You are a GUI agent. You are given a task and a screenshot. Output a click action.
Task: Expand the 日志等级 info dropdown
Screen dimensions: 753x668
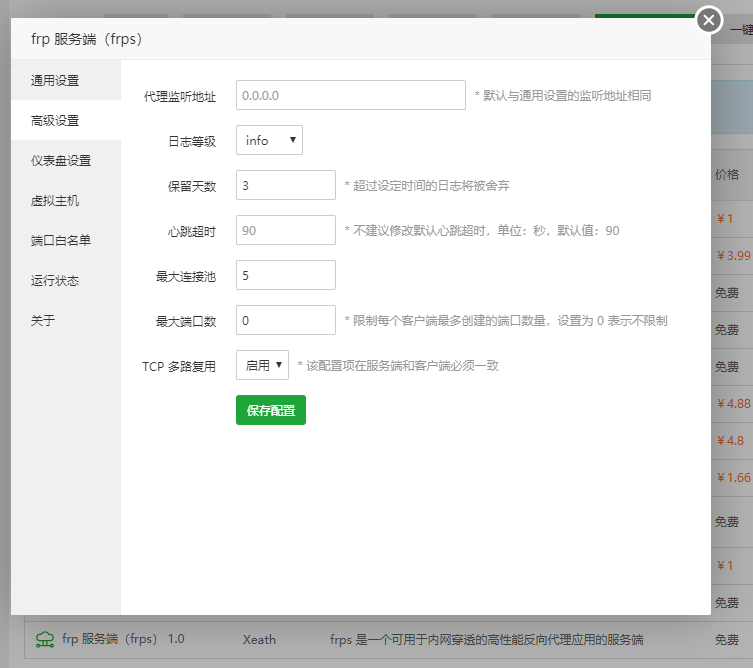(269, 140)
